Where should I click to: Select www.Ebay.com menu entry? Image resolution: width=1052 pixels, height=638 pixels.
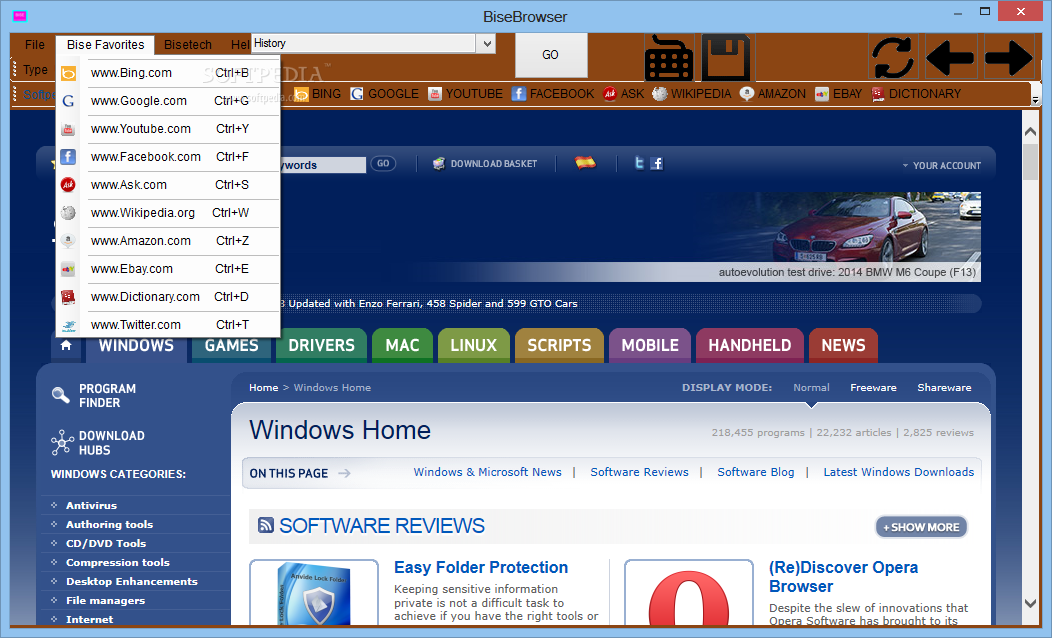click(168, 269)
